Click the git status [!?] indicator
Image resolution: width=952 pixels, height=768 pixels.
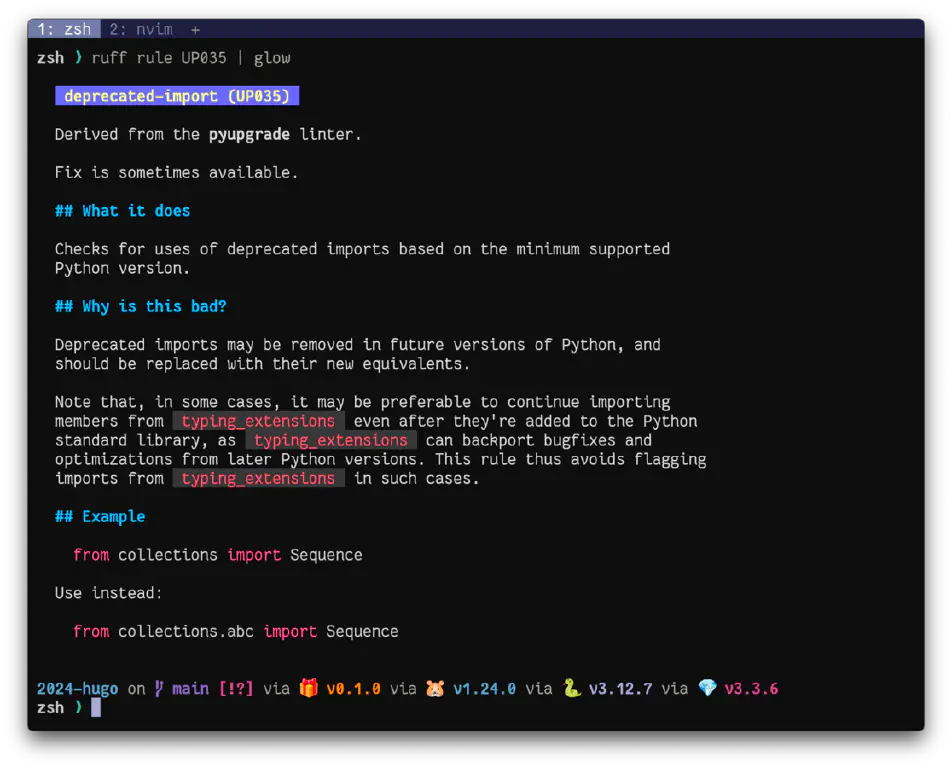pos(236,688)
